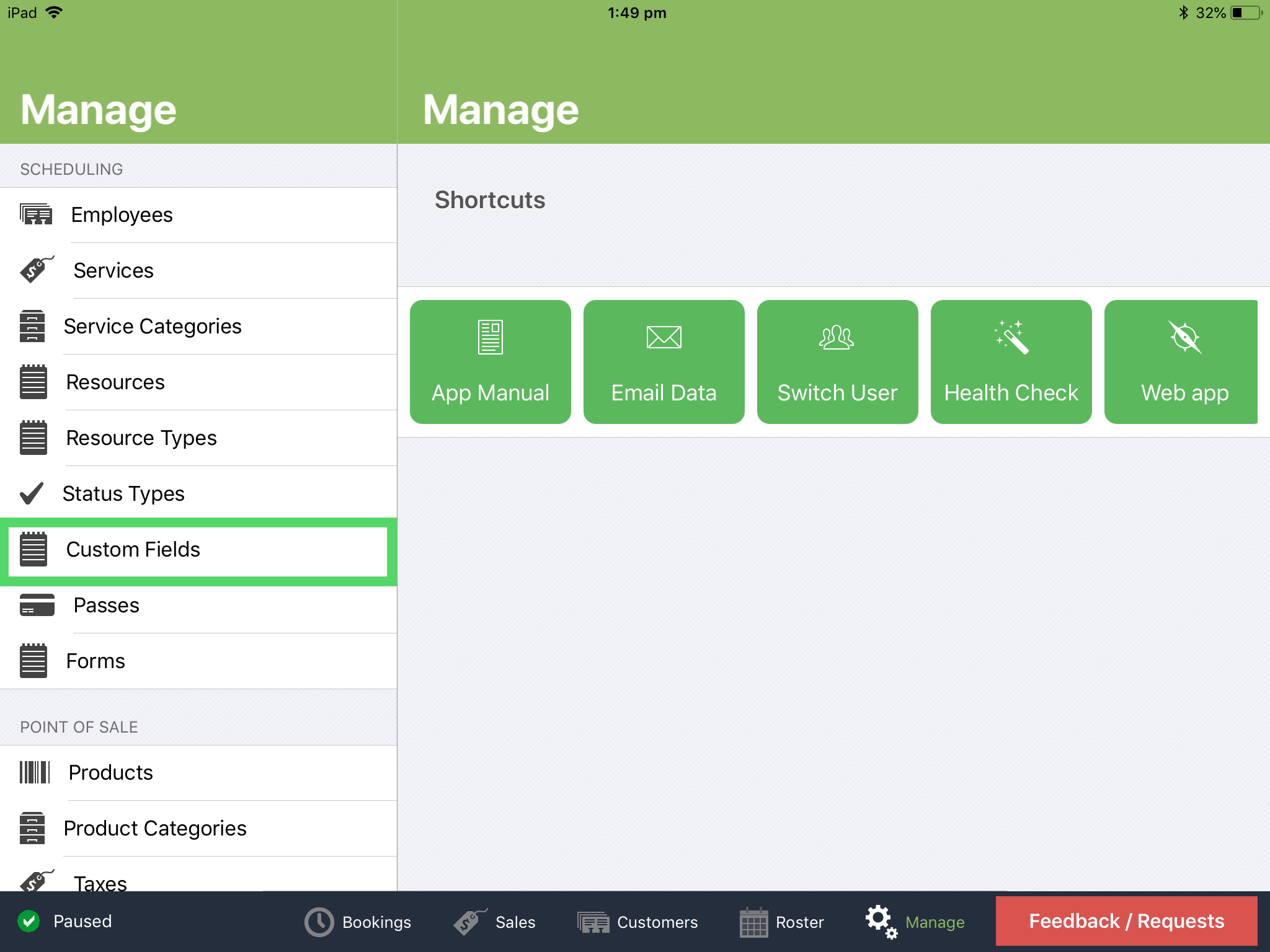Screen dimensions: 1270x952
Task: Select the Services price-tag icon
Action: point(35,270)
